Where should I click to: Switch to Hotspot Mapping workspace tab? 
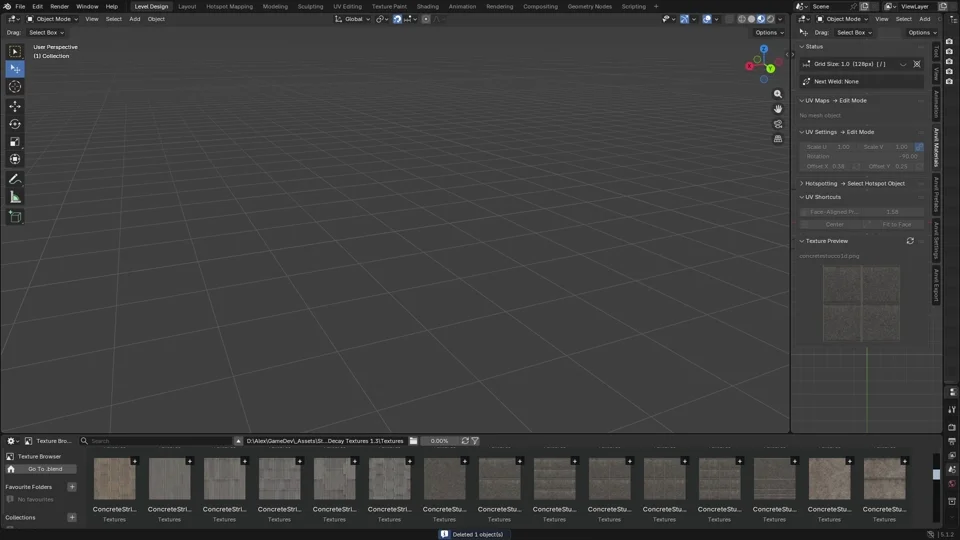229,6
